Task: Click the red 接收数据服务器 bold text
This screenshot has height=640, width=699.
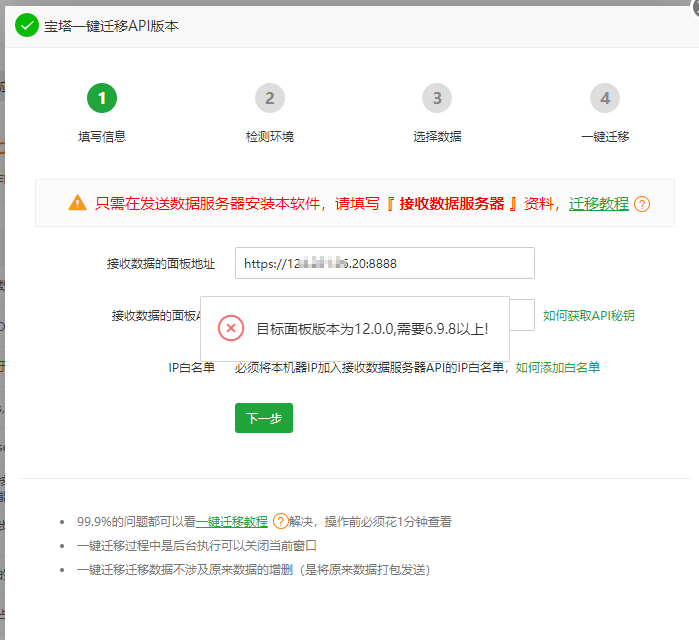Action: (452, 204)
